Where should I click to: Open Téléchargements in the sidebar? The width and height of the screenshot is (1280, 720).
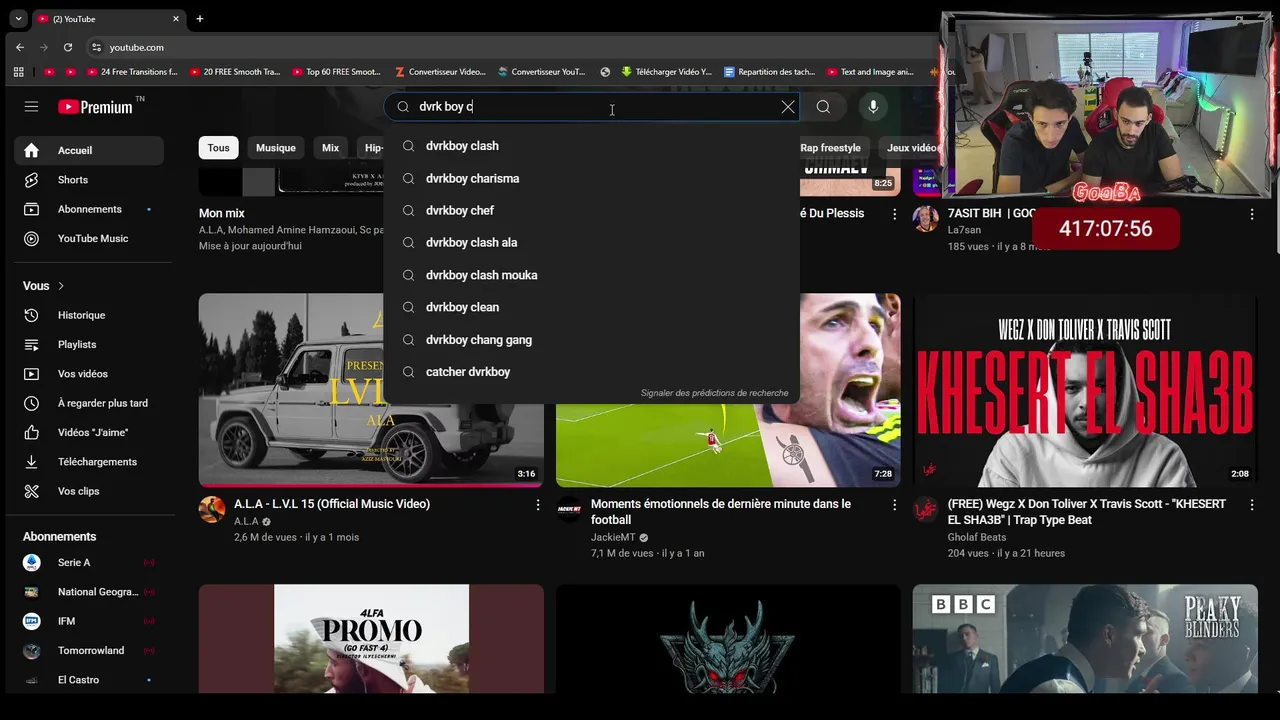click(89, 462)
